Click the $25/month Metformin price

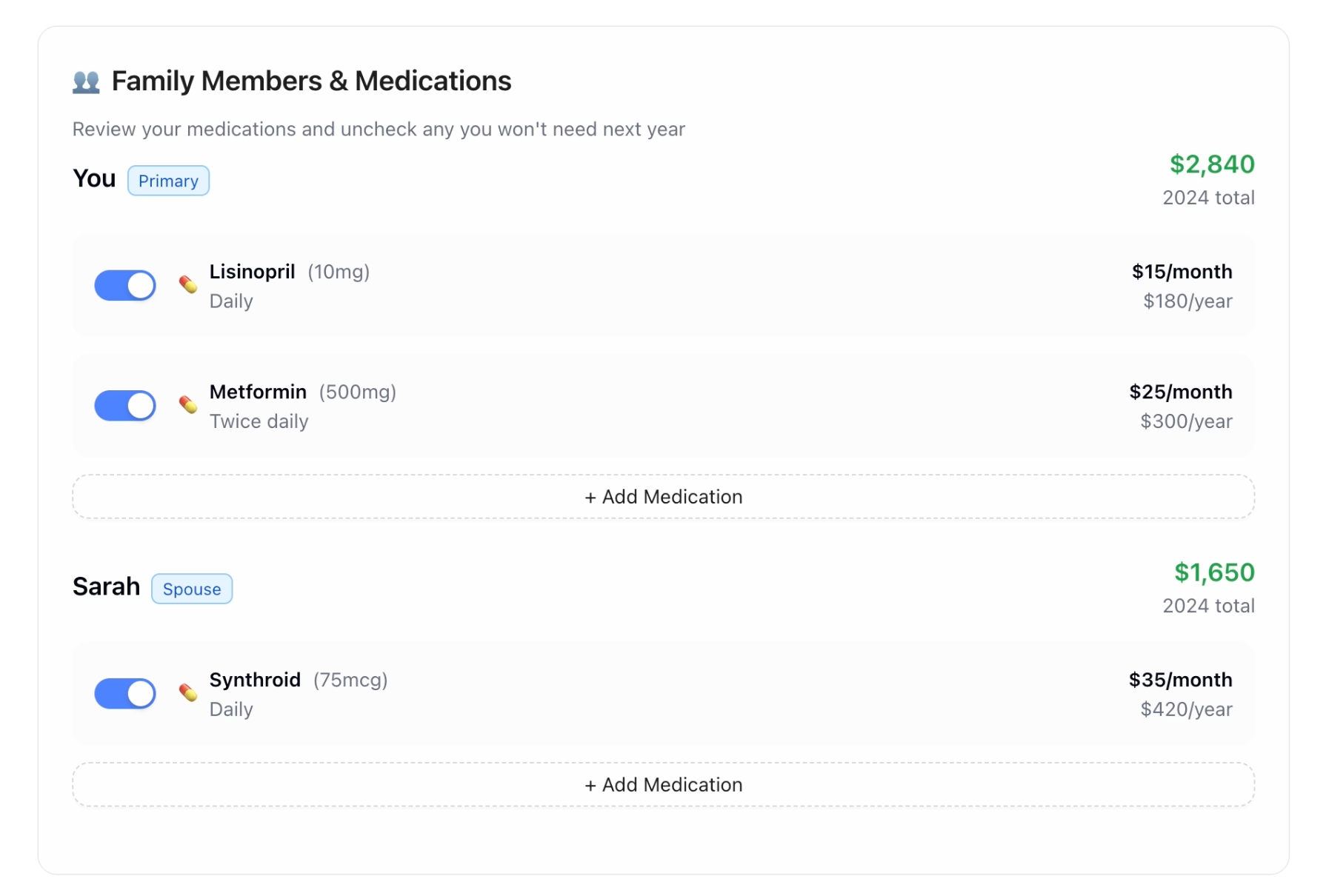1180,392
